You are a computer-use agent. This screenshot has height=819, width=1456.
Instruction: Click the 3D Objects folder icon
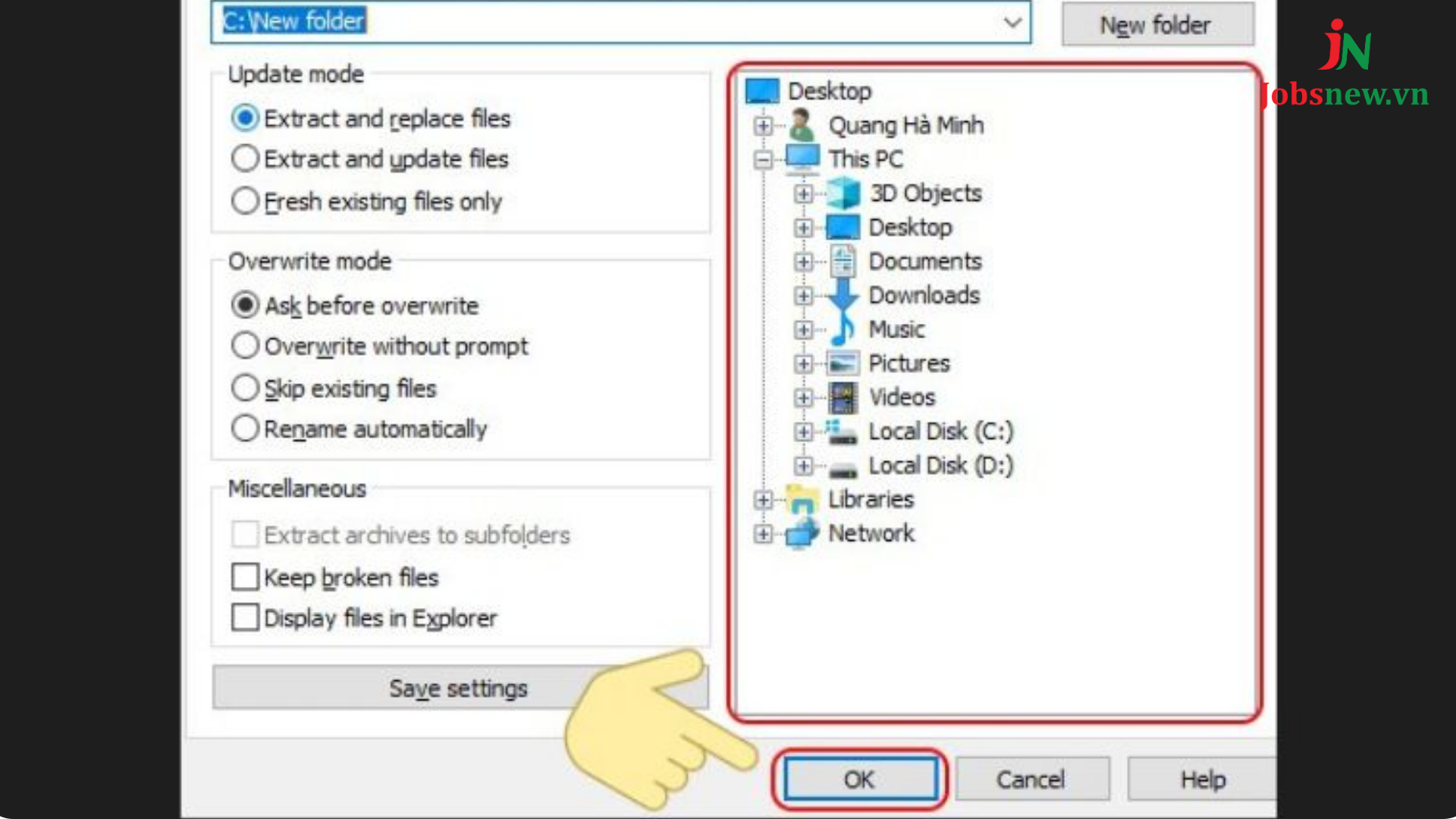coord(843,193)
